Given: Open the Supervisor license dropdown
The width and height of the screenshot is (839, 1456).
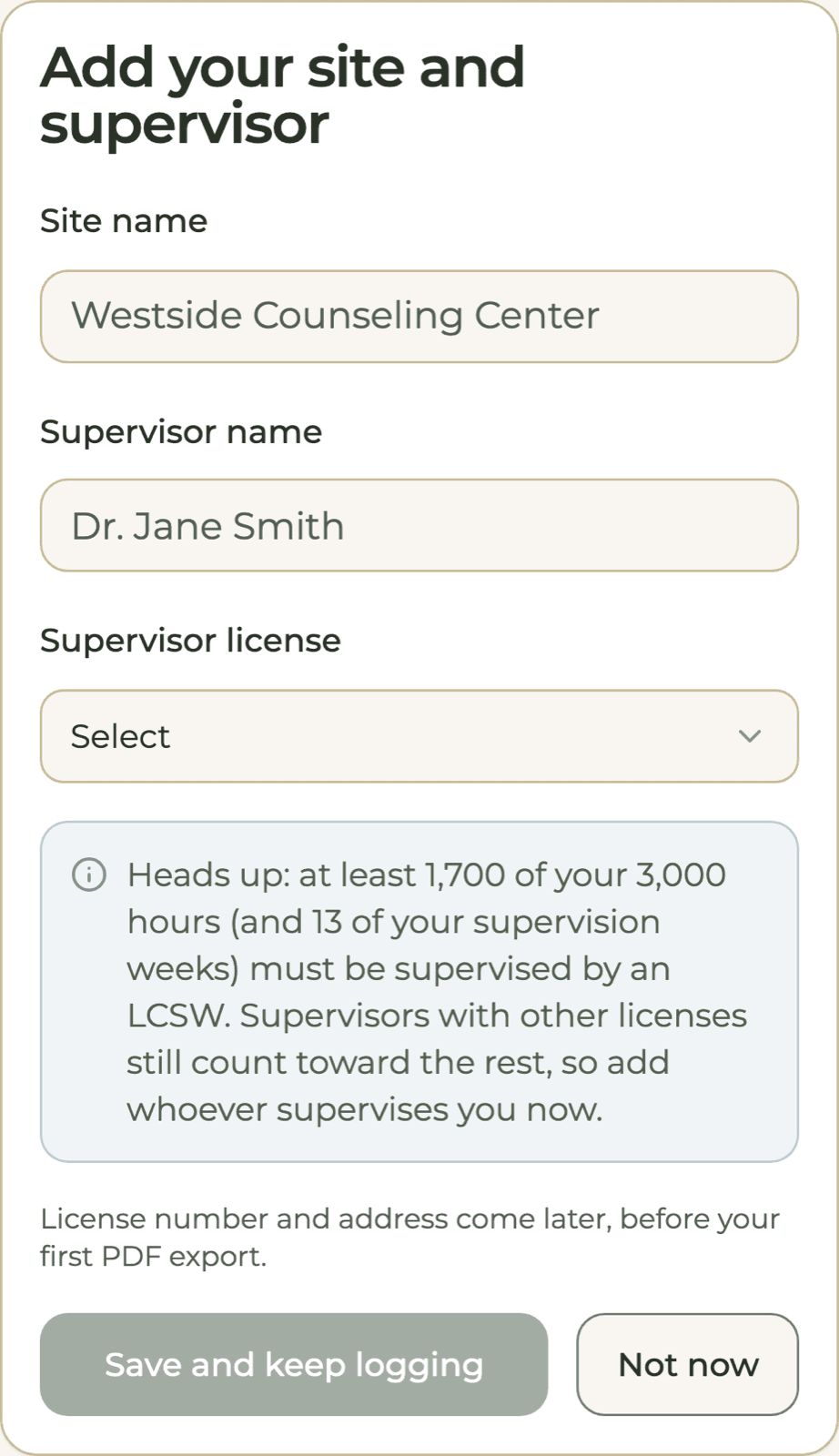Looking at the screenshot, I should click(x=419, y=736).
